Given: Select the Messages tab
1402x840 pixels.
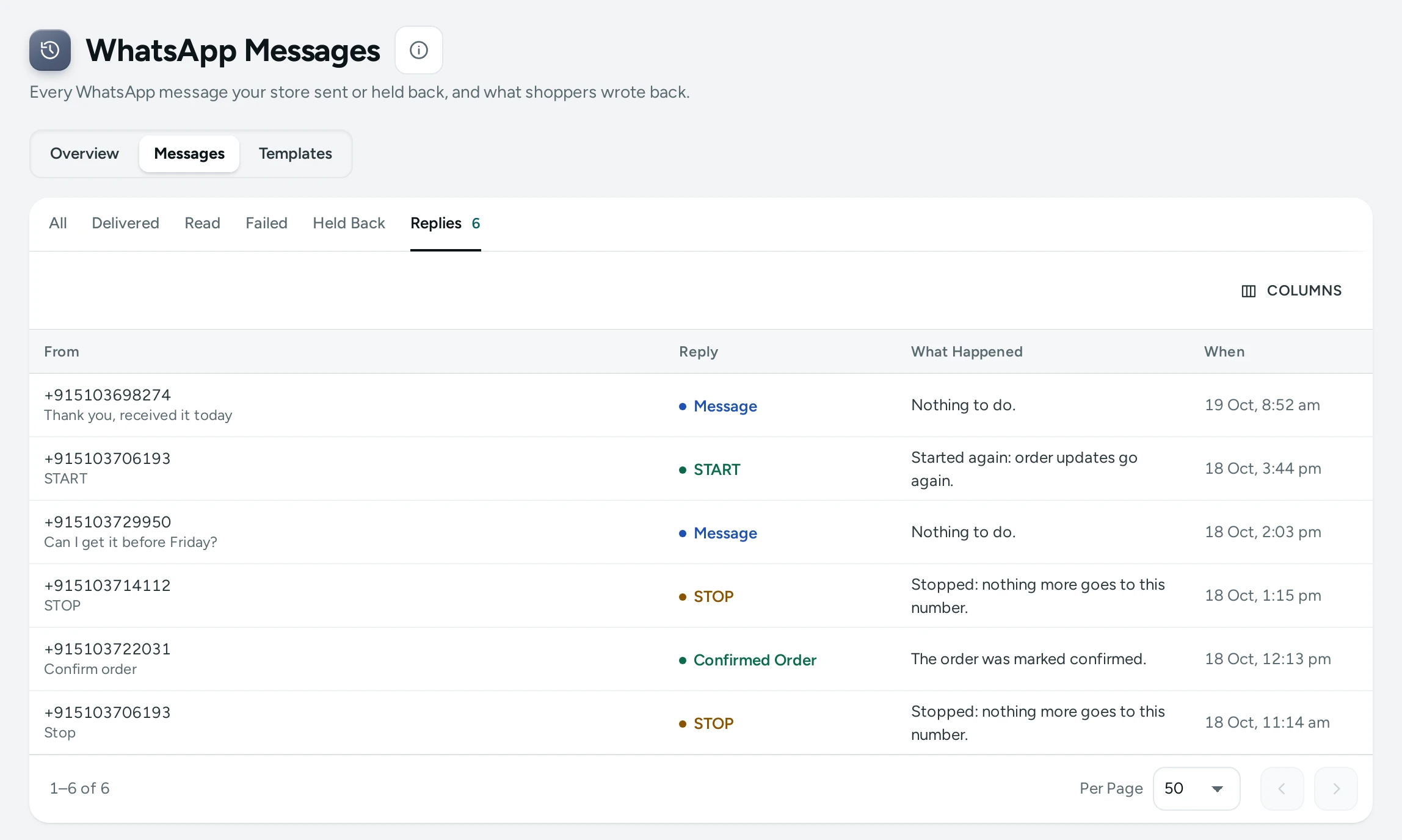Looking at the screenshot, I should [189, 154].
